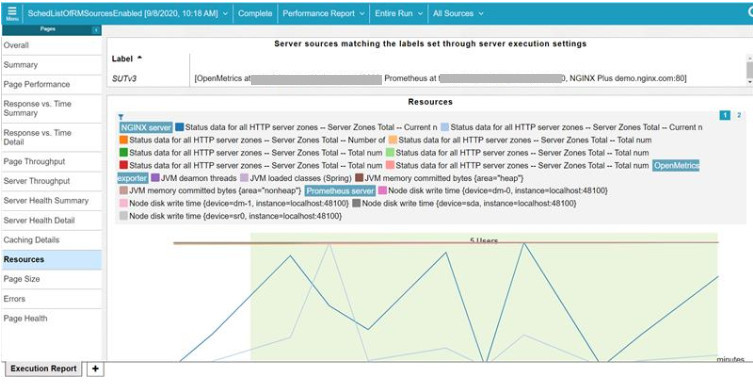The width and height of the screenshot is (753, 384).
Task: Toggle light gray disk write sr0 swatch
Action: pos(123,216)
